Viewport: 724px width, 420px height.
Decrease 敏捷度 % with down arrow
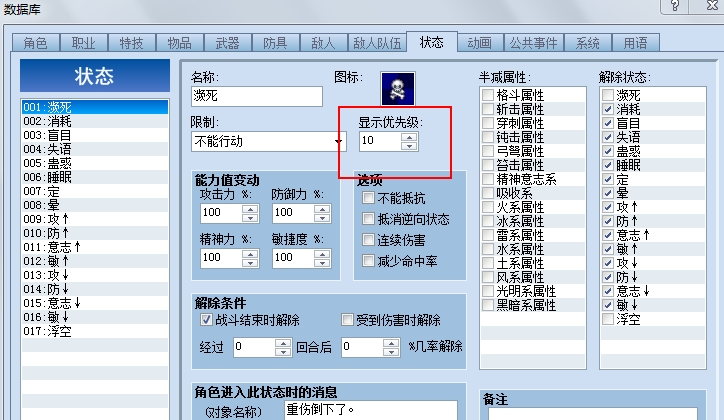[x=322, y=263]
